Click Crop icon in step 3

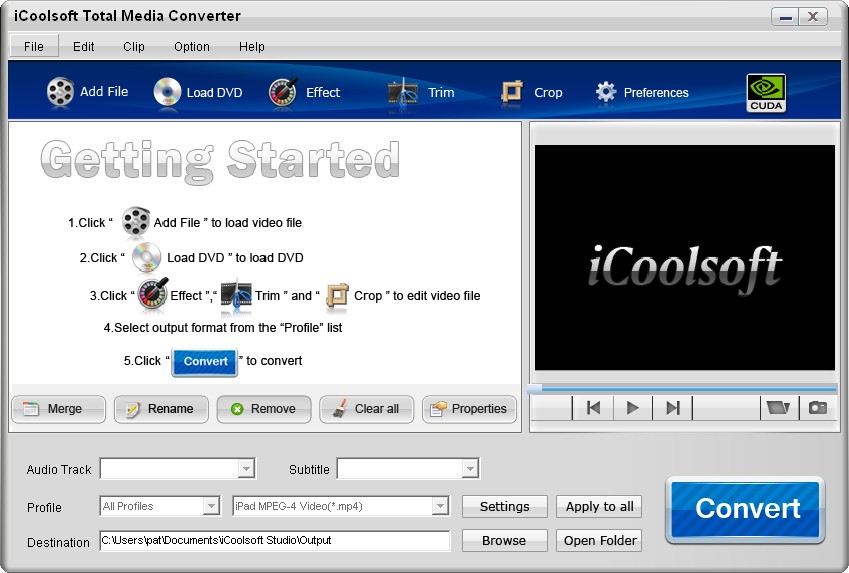click(x=337, y=297)
